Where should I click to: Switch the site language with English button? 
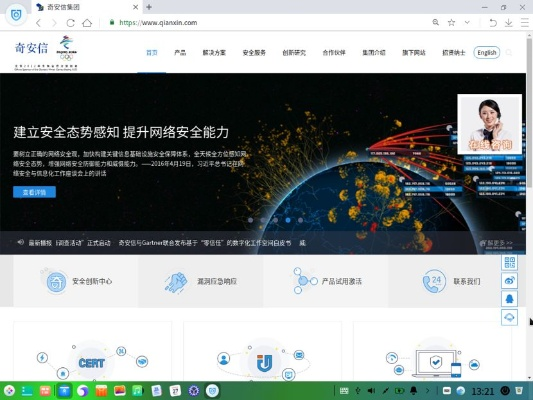[487, 52]
